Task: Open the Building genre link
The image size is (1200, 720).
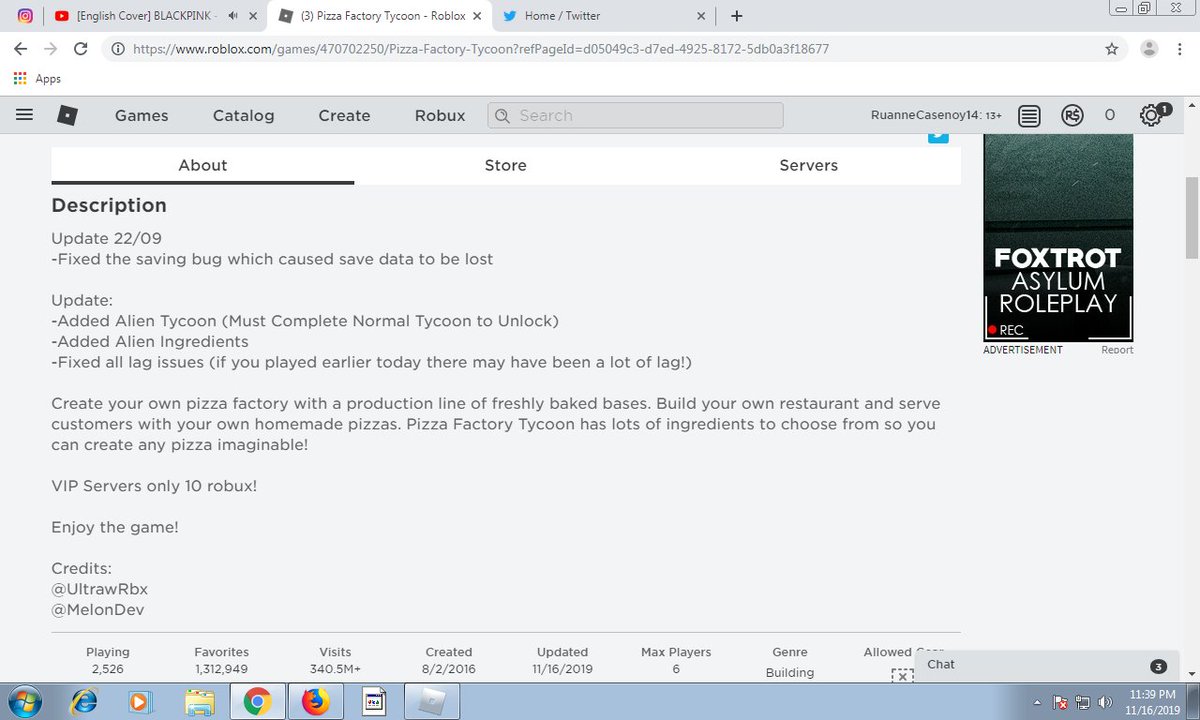Action: point(790,673)
